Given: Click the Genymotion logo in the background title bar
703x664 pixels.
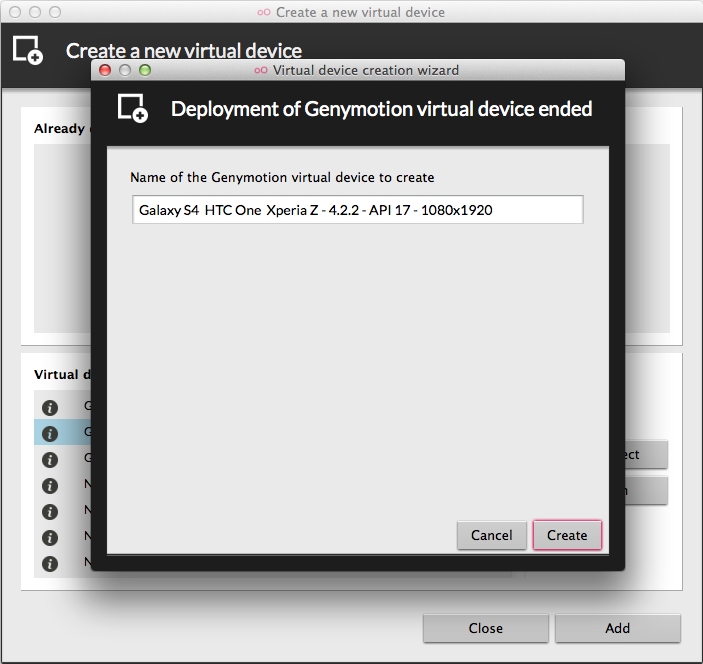Looking at the screenshot, I should (x=264, y=13).
